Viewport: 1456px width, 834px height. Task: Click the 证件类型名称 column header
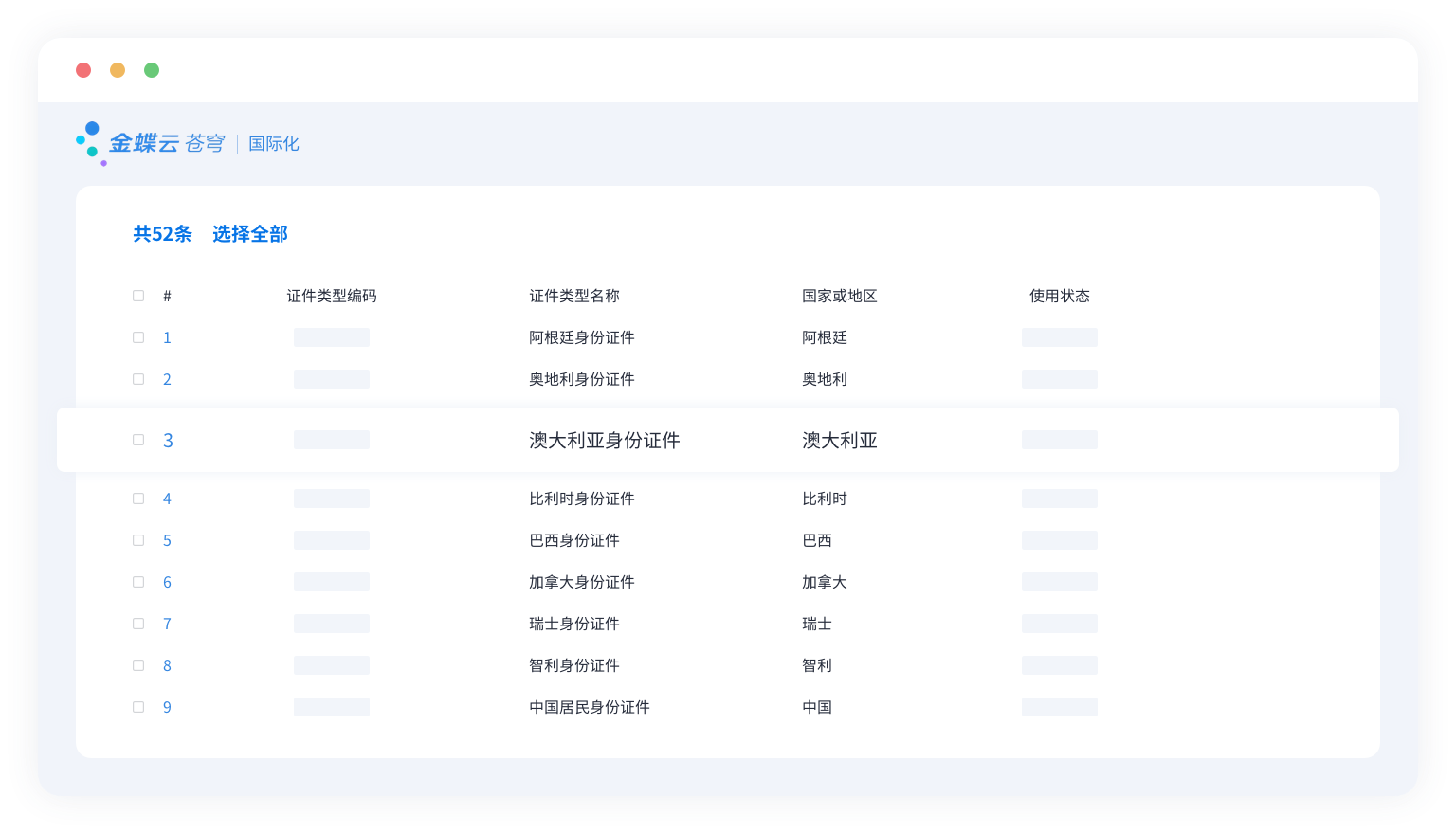click(574, 296)
